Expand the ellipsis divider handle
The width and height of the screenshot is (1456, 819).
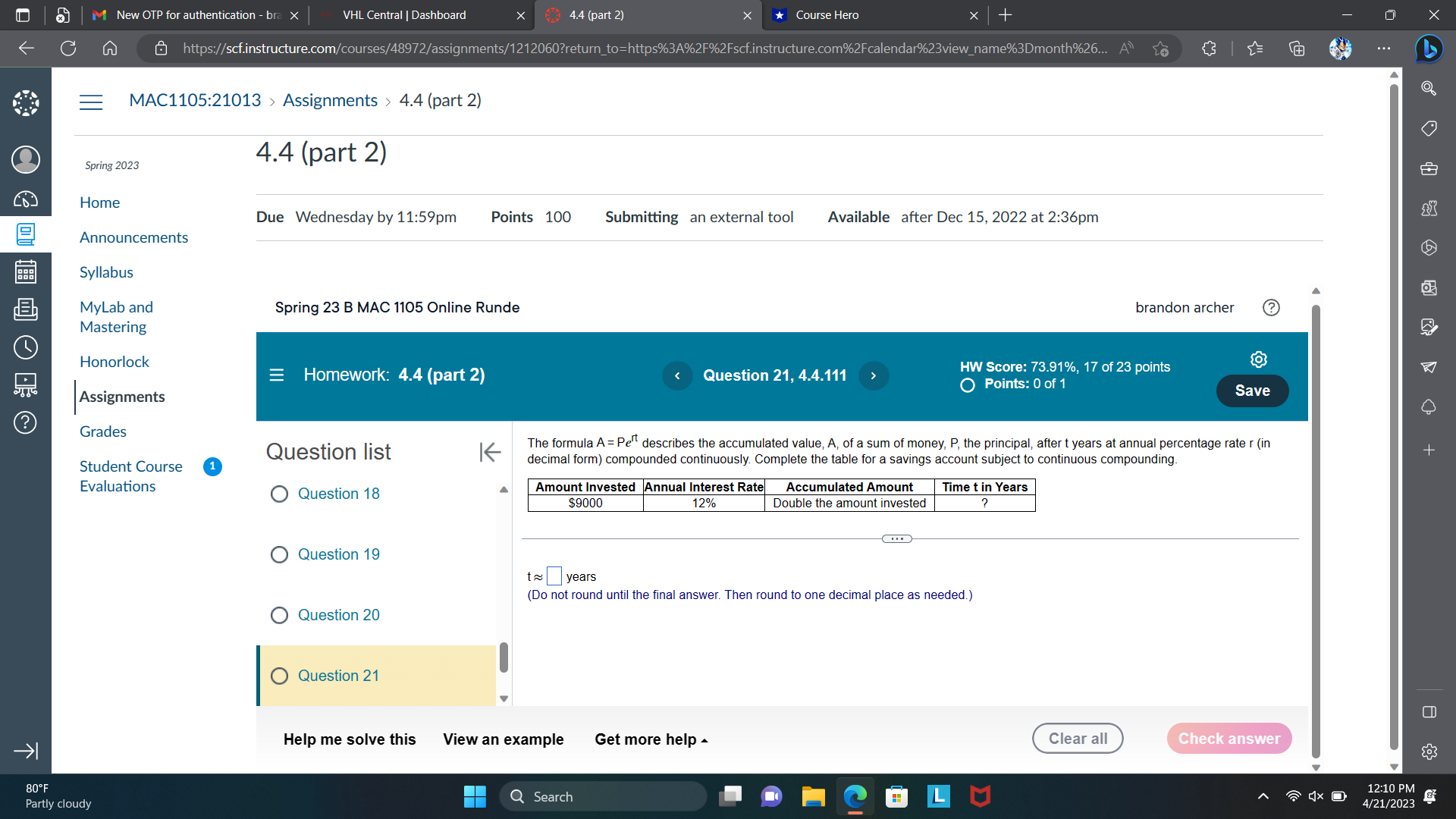[x=896, y=539]
